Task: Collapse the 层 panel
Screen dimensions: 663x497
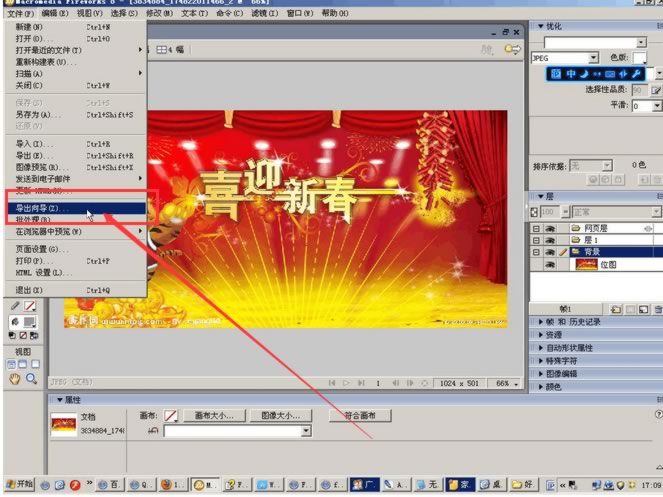Action: point(540,197)
